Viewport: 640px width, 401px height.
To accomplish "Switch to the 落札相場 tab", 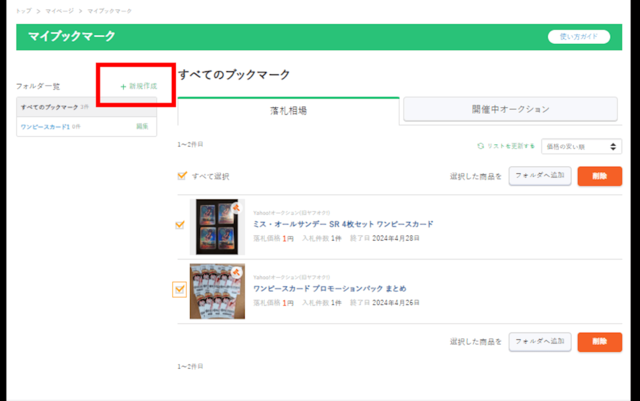I will tap(287, 111).
